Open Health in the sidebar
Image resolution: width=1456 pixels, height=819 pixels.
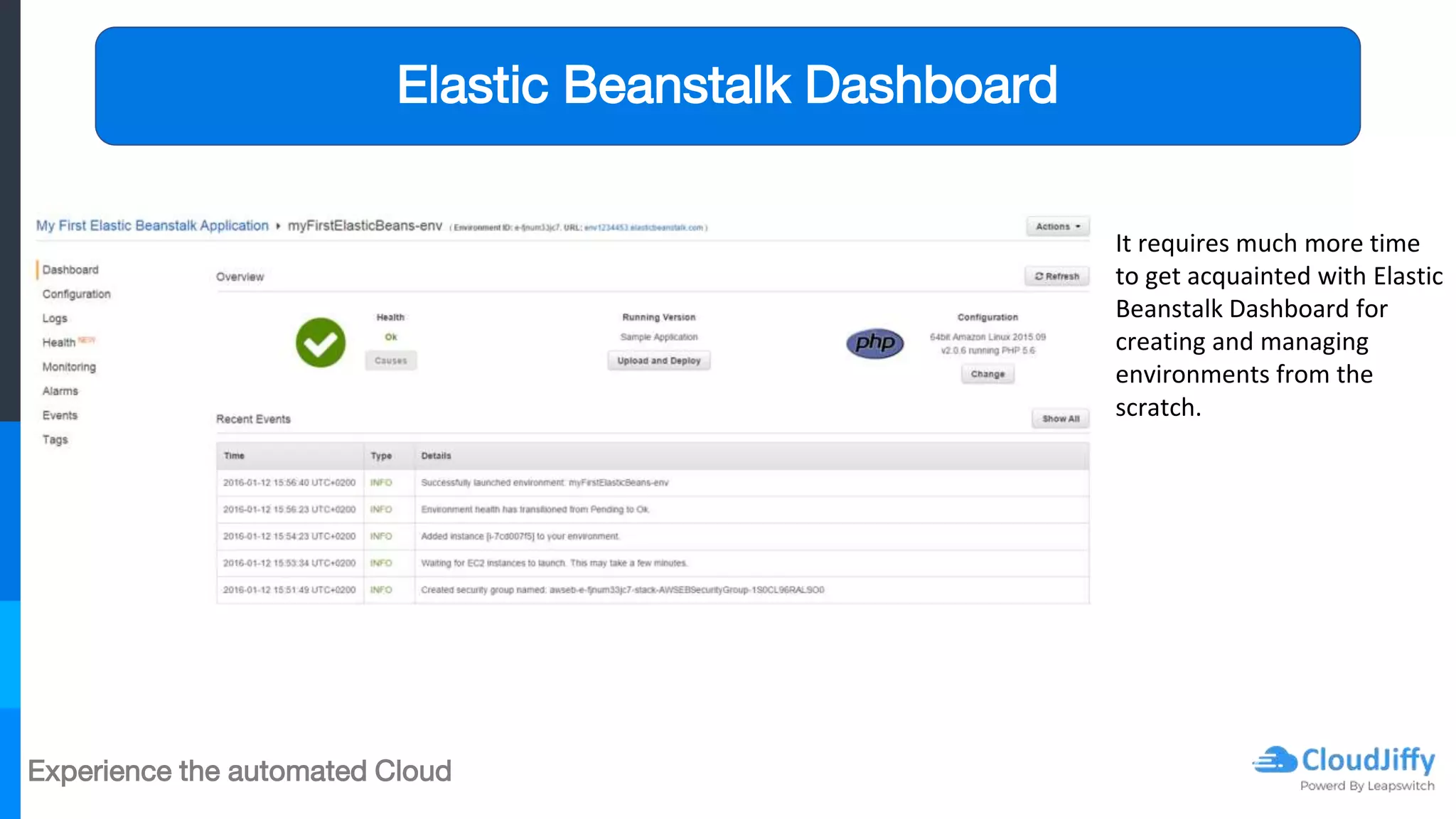pyautogui.click(x=59, y=343)
